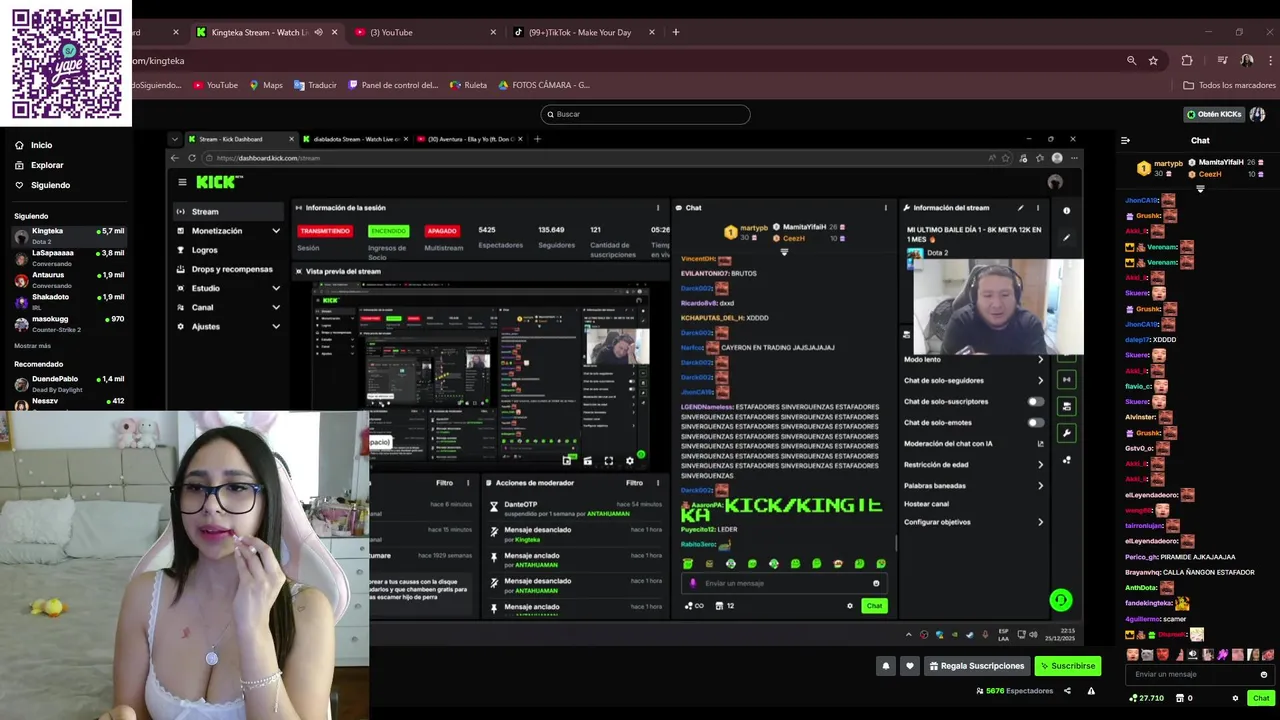Viewport: 1280px width, 720px height.
Task: Click Regala Suscripciones button
Action: pos(976,666)
